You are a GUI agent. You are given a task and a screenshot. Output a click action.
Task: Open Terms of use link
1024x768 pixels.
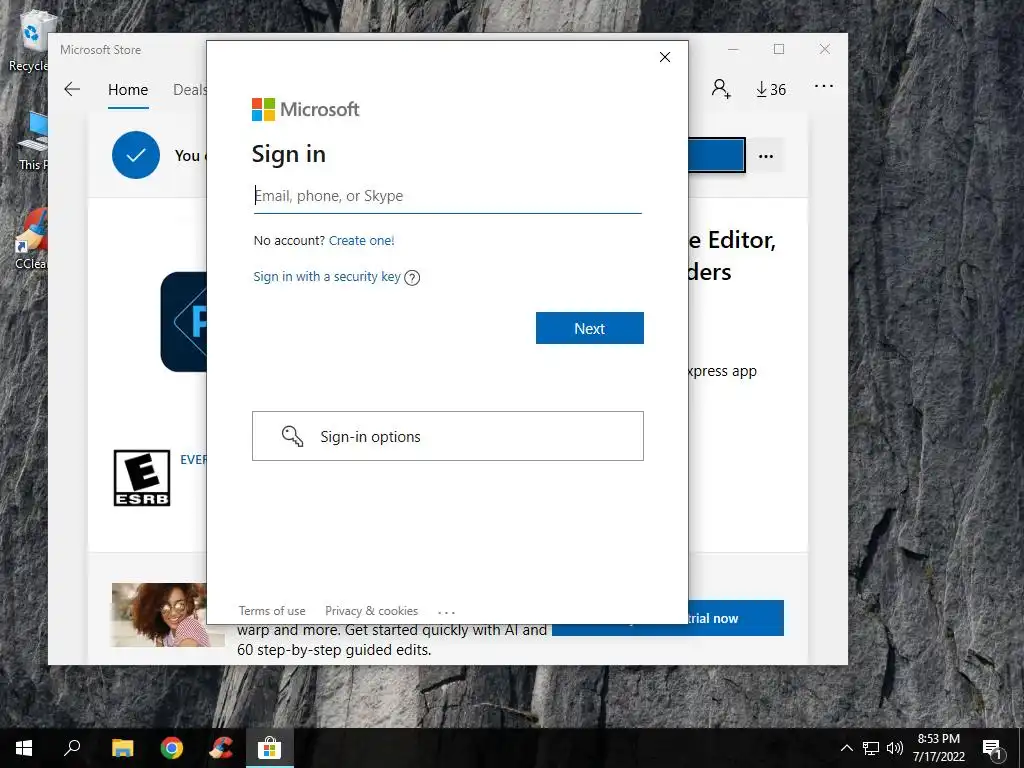click(272, 611)
